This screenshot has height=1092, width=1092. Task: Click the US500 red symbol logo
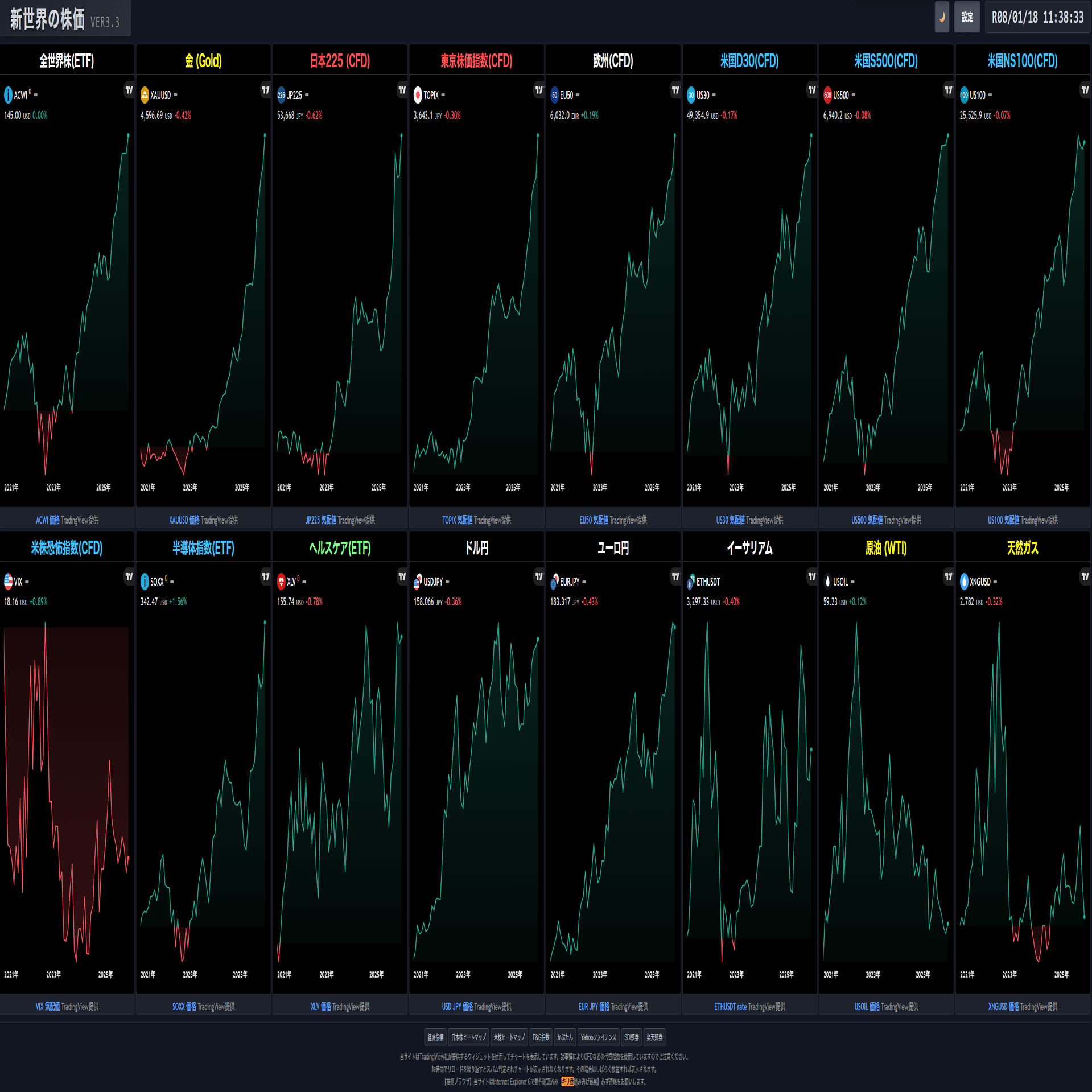pos(827,95)
